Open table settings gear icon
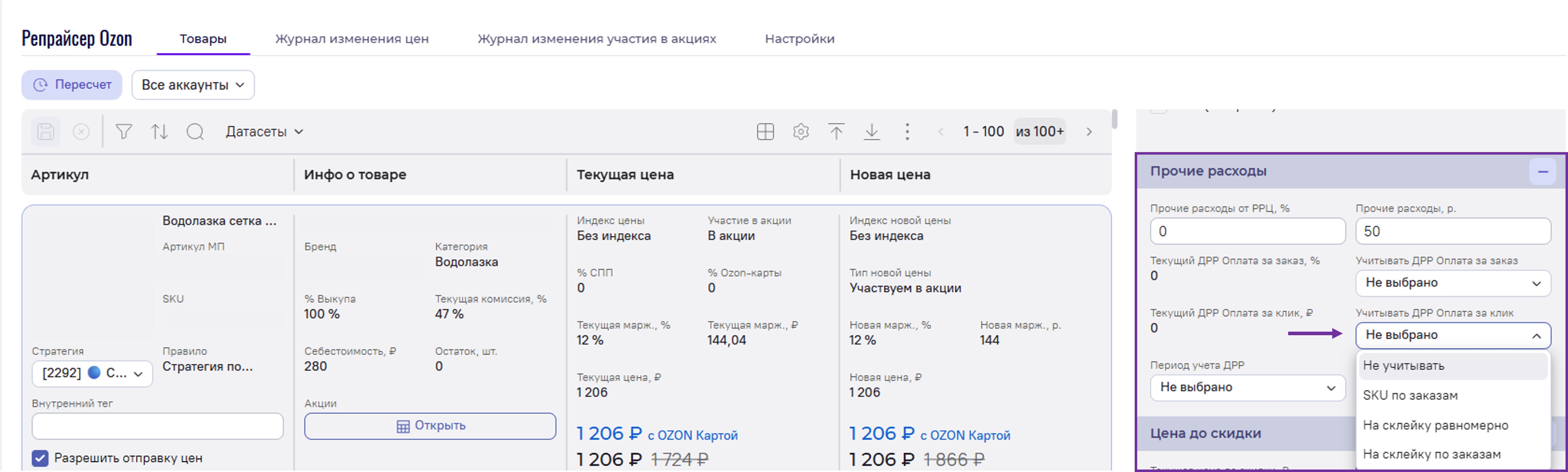This screenshot has height=472, width=1568. click(800, 131)
